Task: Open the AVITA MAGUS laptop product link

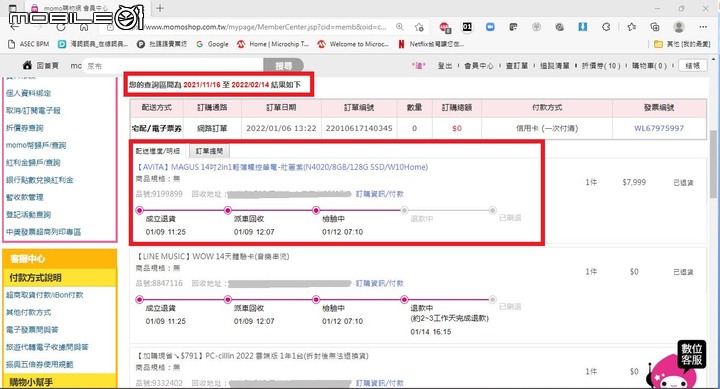Action: [x=282, y=167]
